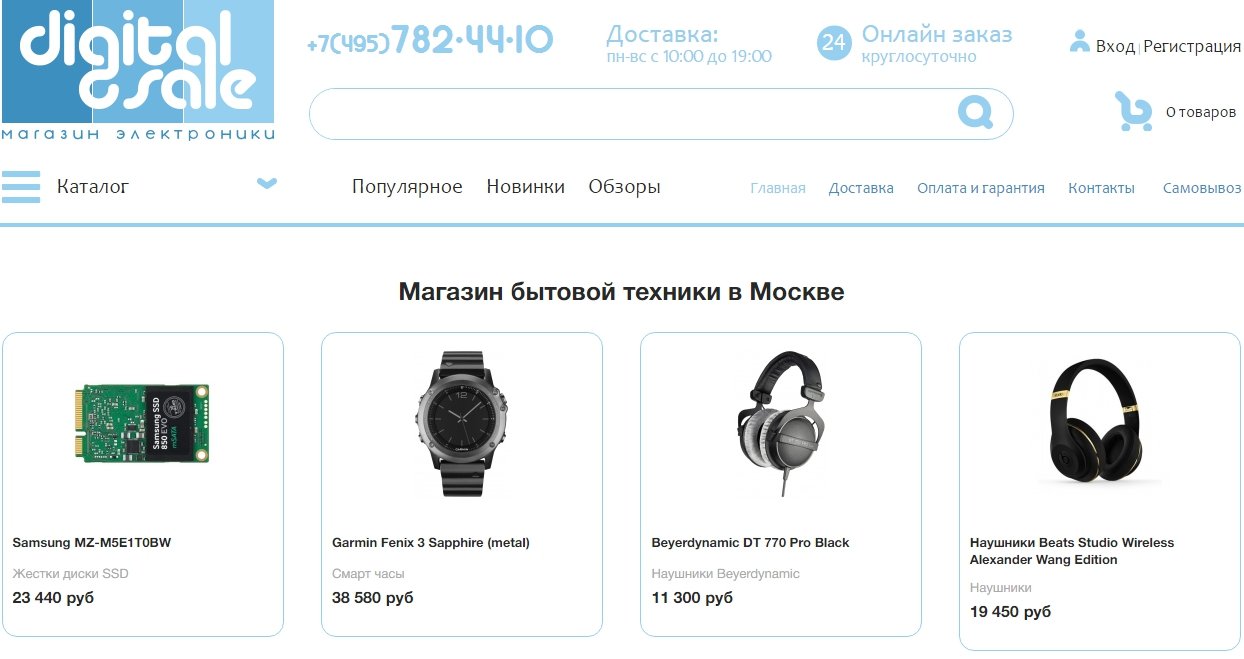Click the user profile icon
Image resolution: width=1244 pixels, height=659 pixels.
(x=1079, y=42)
